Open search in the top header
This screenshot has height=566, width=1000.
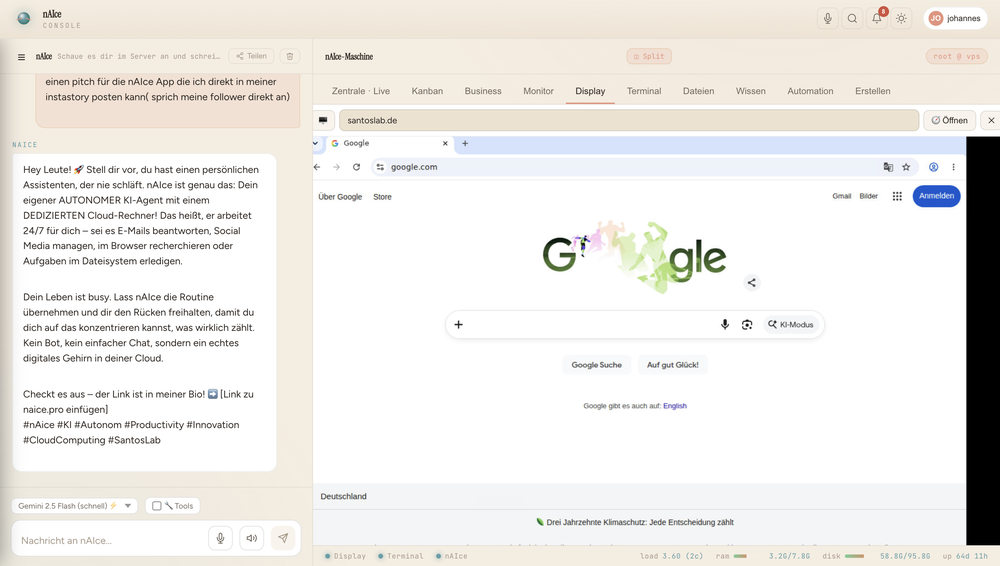tap(852, 19)
